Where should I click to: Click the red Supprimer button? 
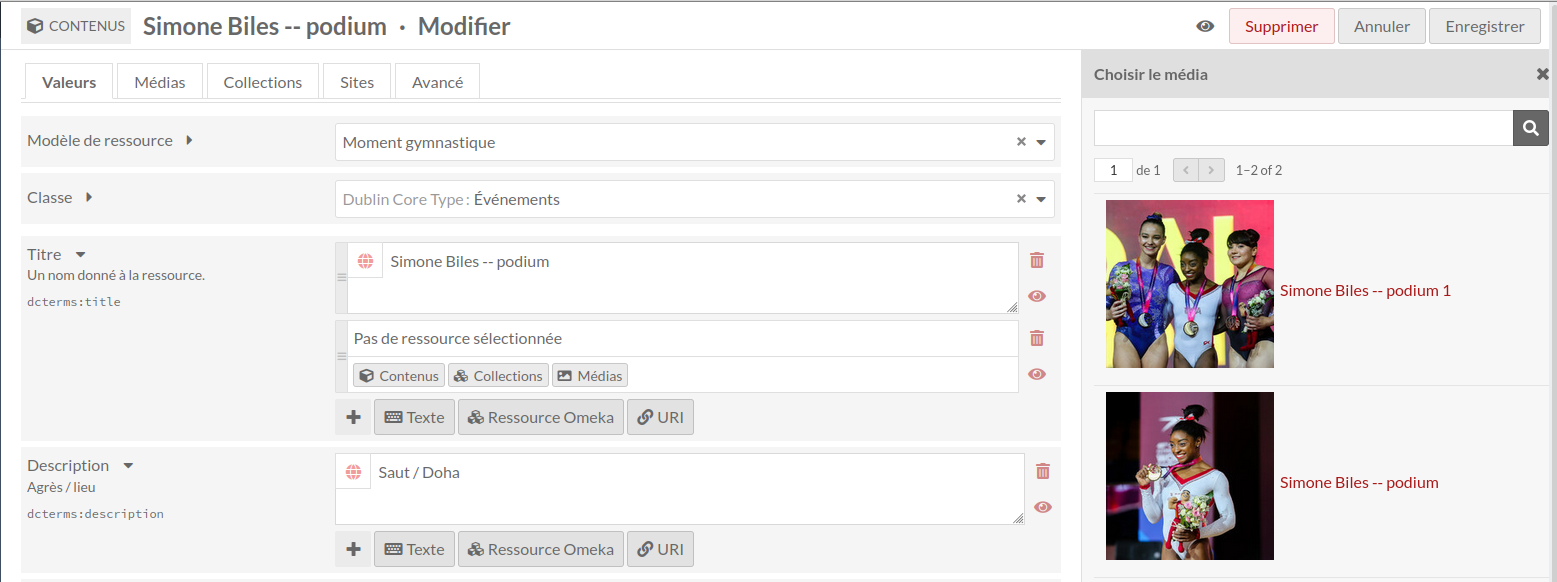pos(1282,26)
